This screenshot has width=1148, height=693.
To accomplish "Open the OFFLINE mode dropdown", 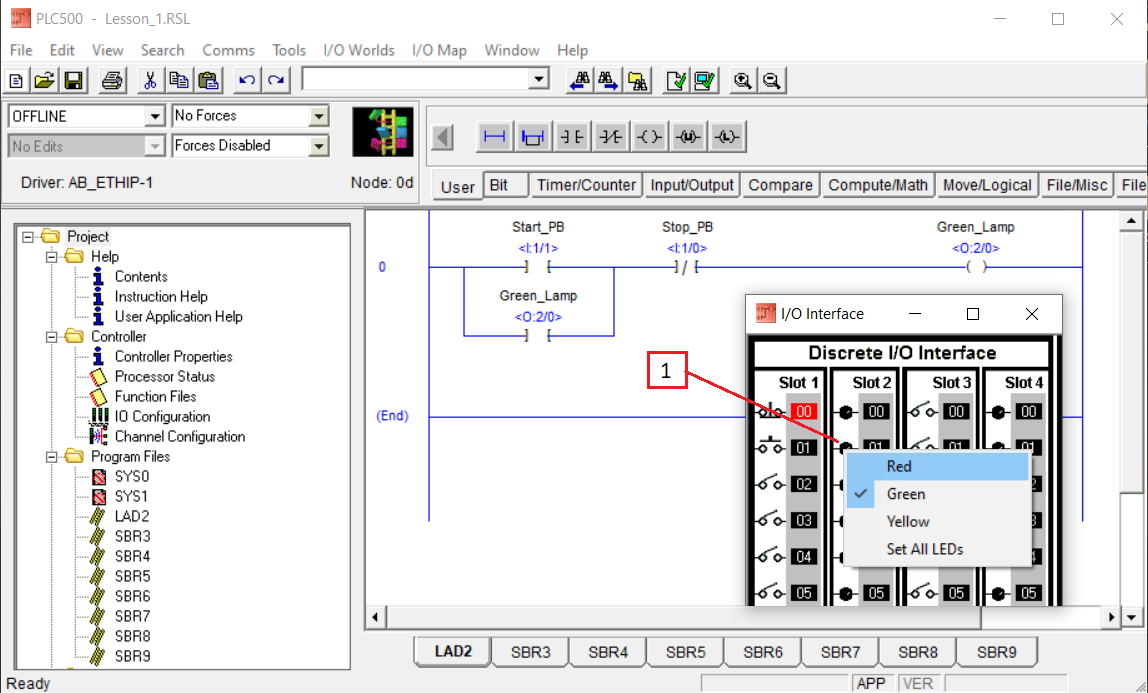I will [154, 116].
